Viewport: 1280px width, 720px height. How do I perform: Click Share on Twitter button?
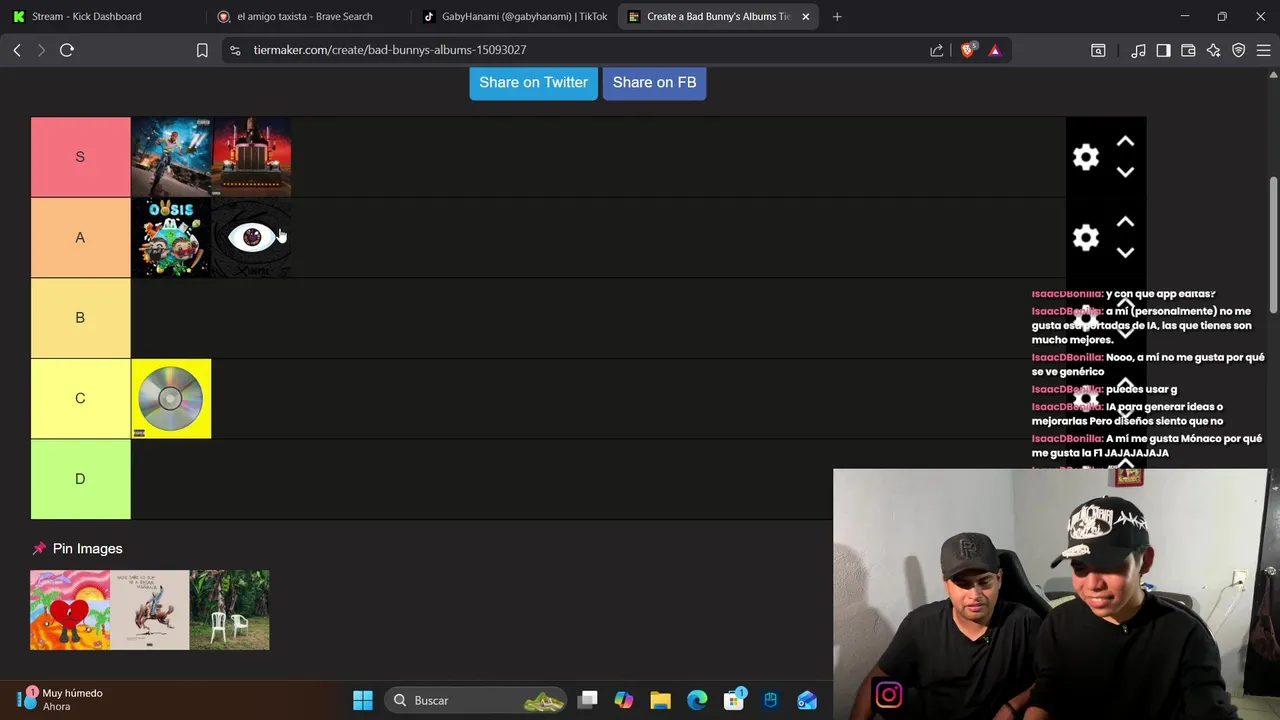533,82
